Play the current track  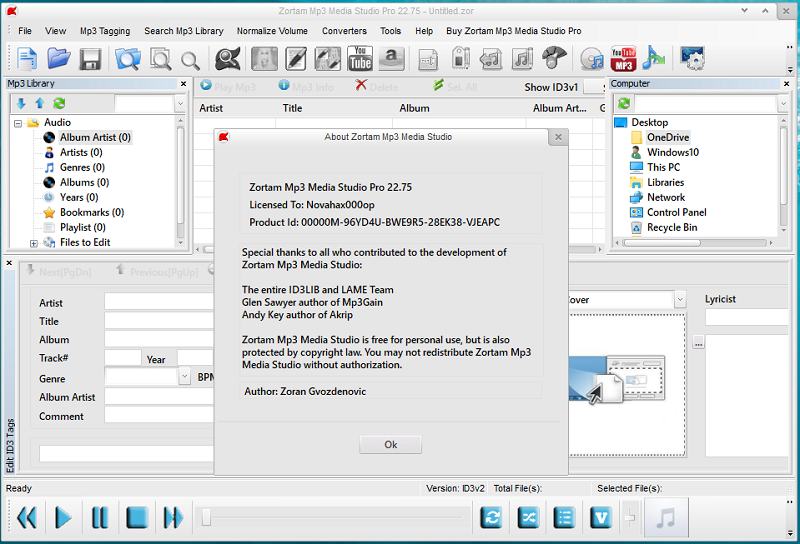63,518
